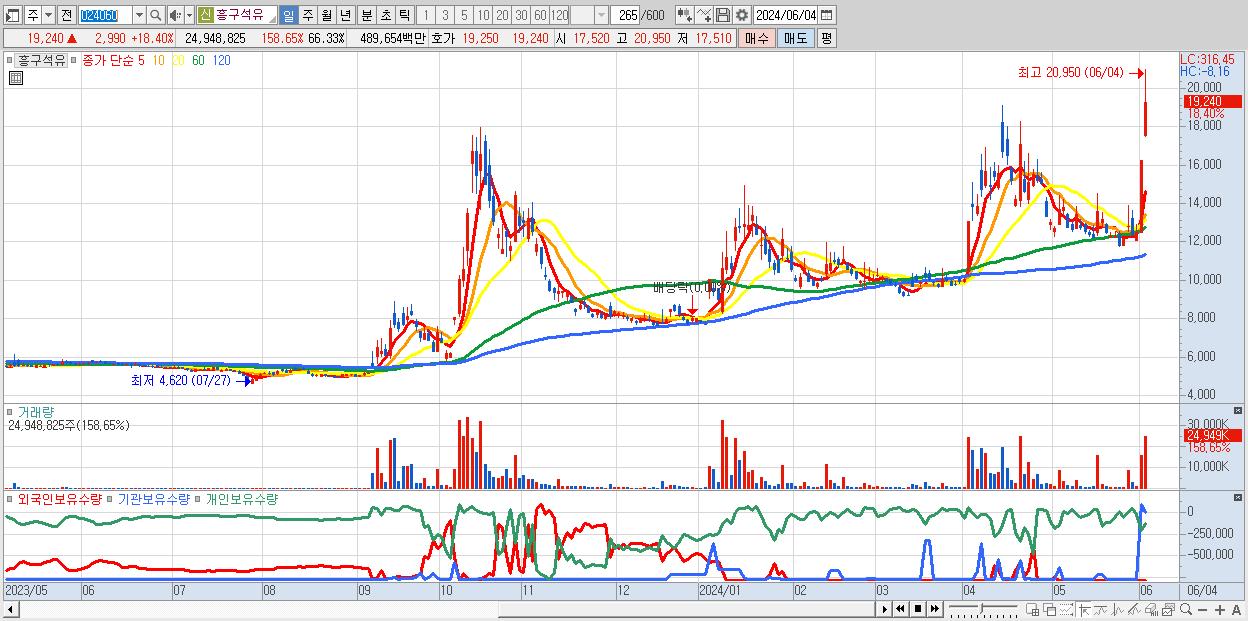Click the fast-forward replay button
Image resolution: width=1248 pixels, height=621 pixels.
(x=934, y=609)
